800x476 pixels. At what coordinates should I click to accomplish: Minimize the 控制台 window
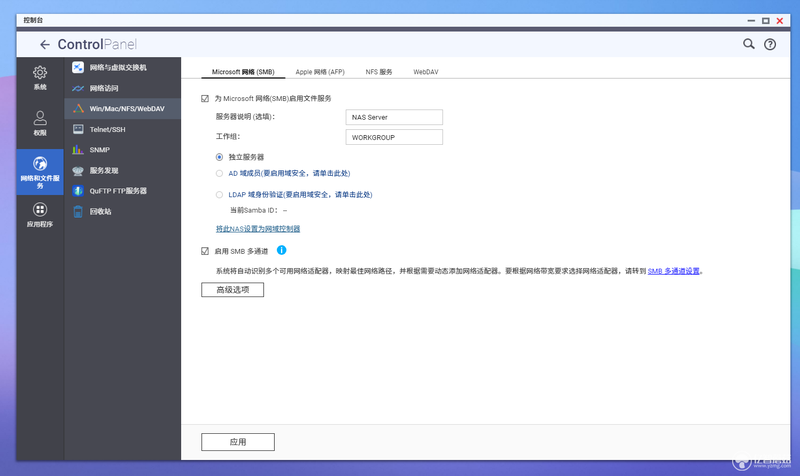[x=751, y=21]
